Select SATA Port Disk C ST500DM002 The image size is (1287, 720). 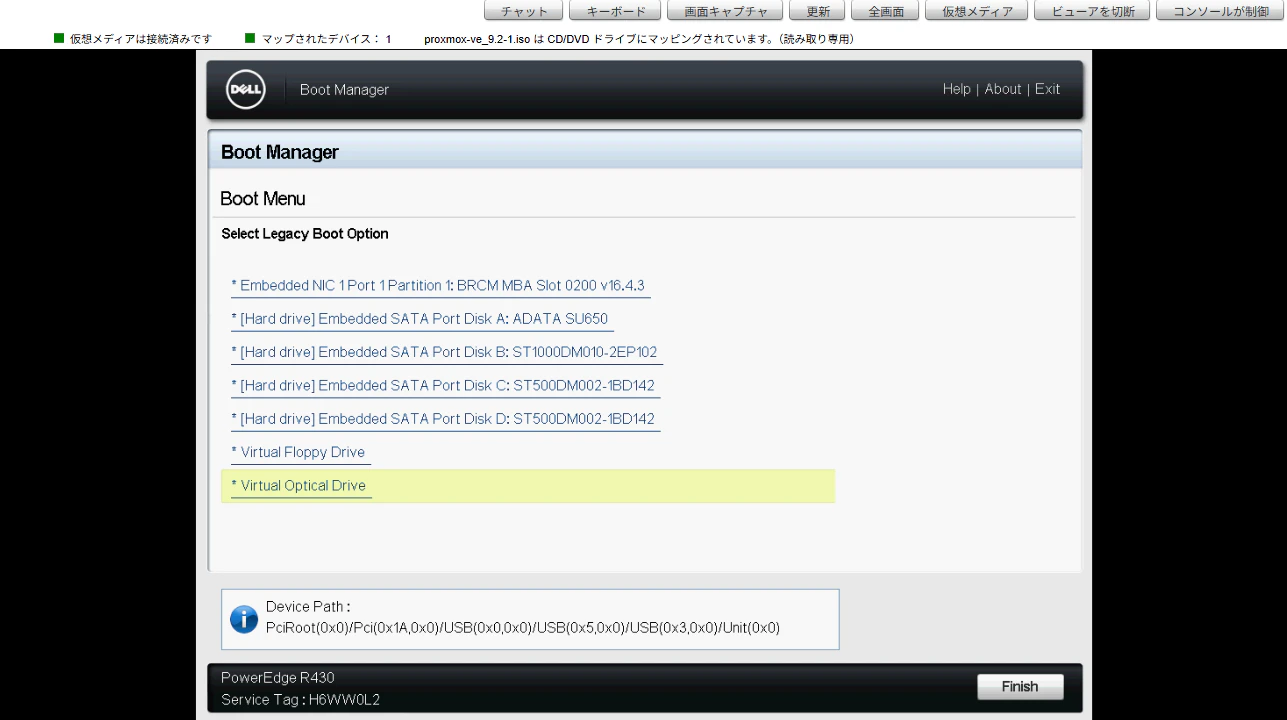[445, 385]
